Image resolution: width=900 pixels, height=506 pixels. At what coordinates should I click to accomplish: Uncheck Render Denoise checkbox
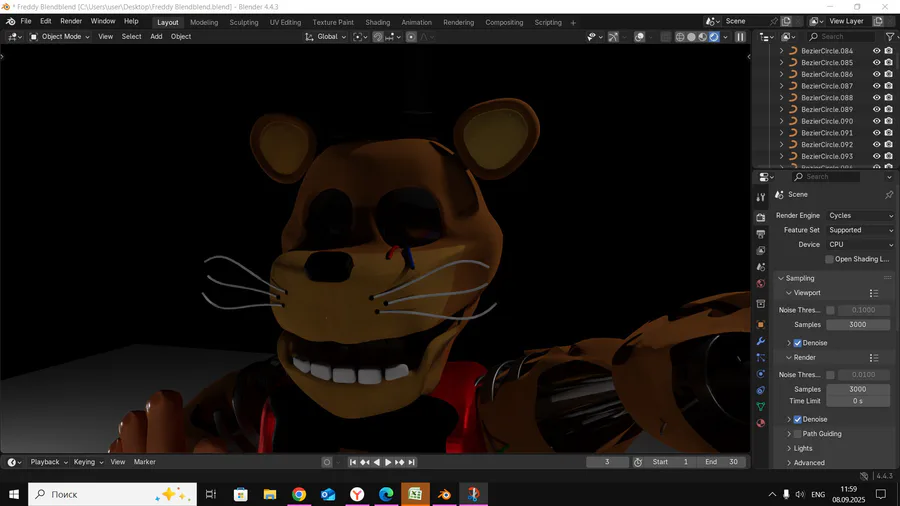click(797, 419)
